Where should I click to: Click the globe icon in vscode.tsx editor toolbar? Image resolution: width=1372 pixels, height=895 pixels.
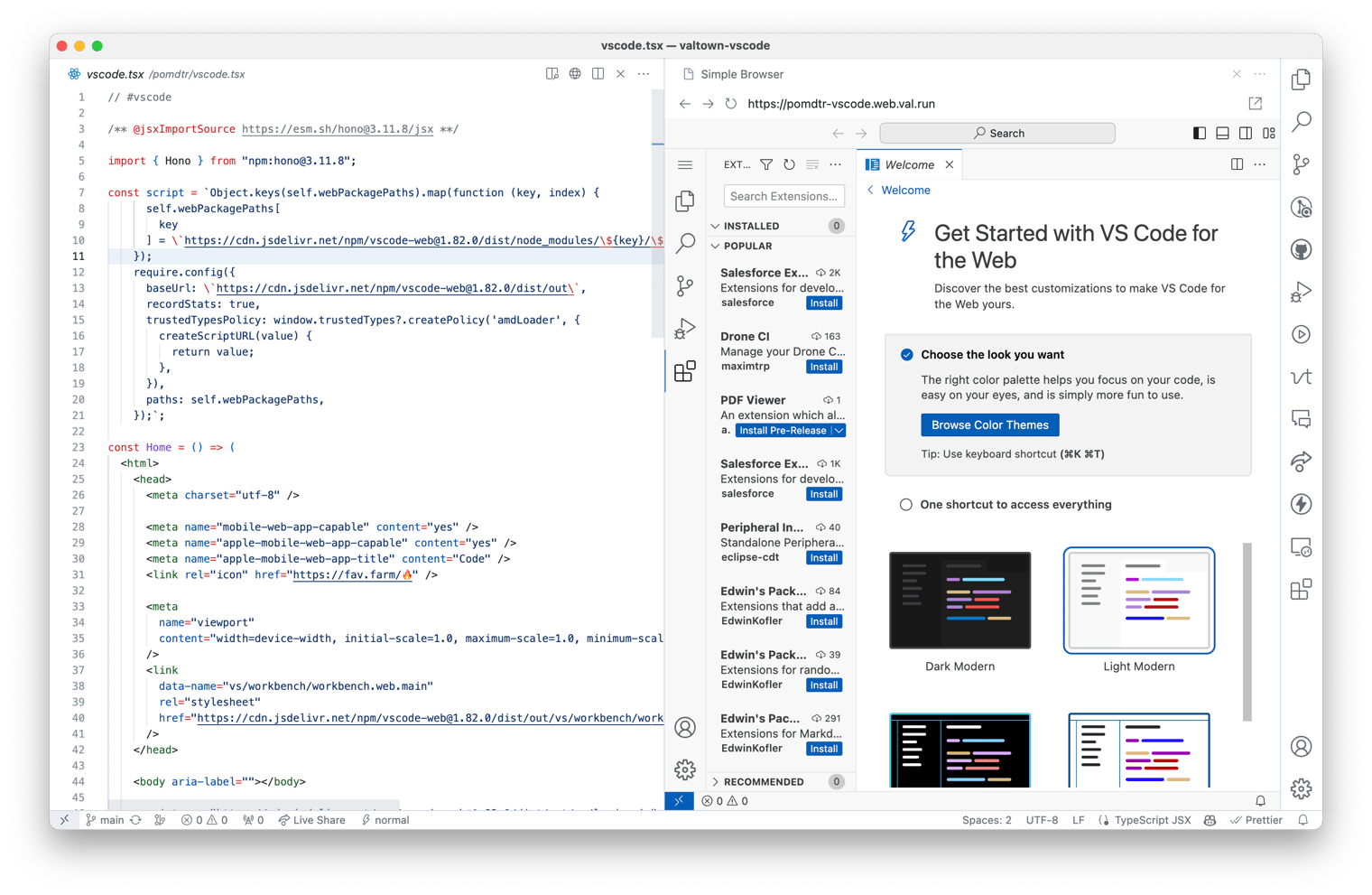coord(575,74)
